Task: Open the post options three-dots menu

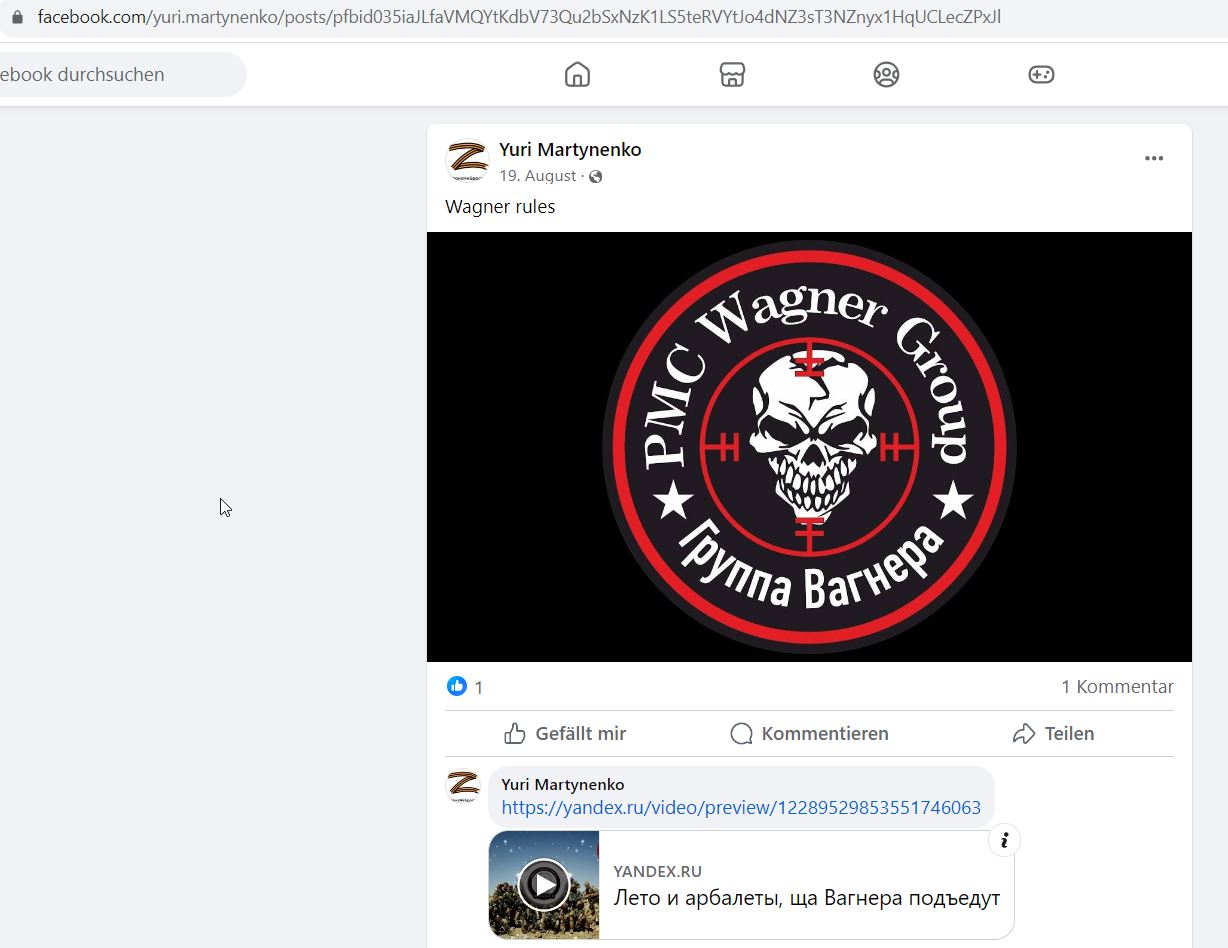Action: (x=1154, y=158)
